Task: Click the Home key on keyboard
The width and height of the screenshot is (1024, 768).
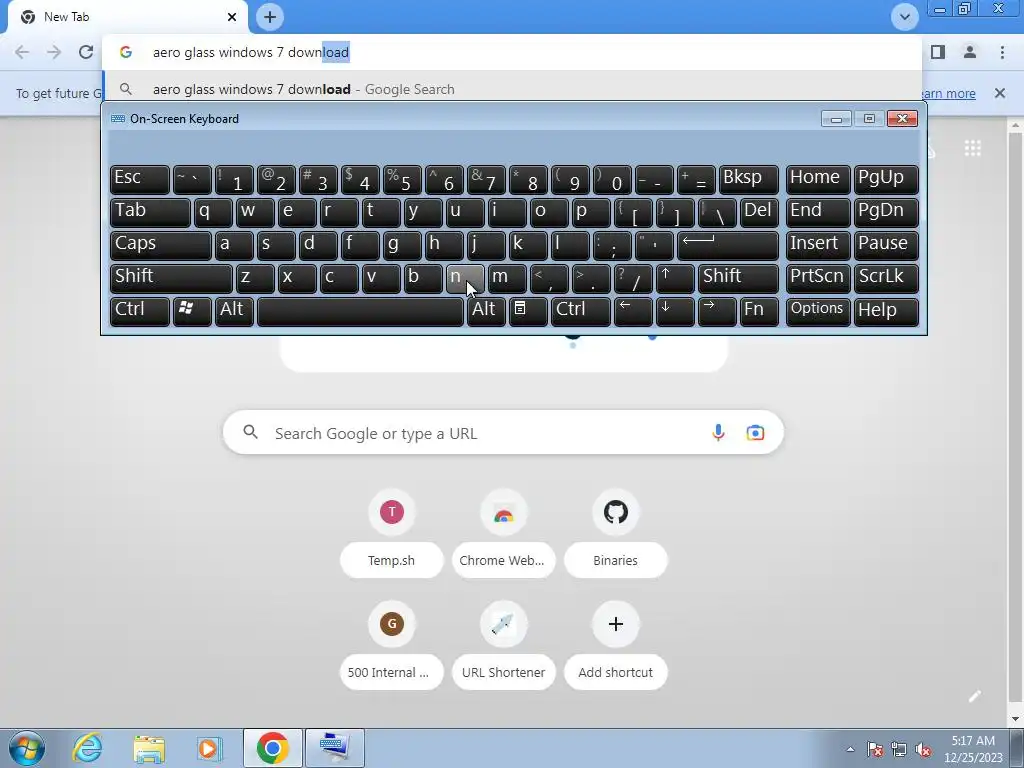Action: pyautogui.click(x=818, y=178)
